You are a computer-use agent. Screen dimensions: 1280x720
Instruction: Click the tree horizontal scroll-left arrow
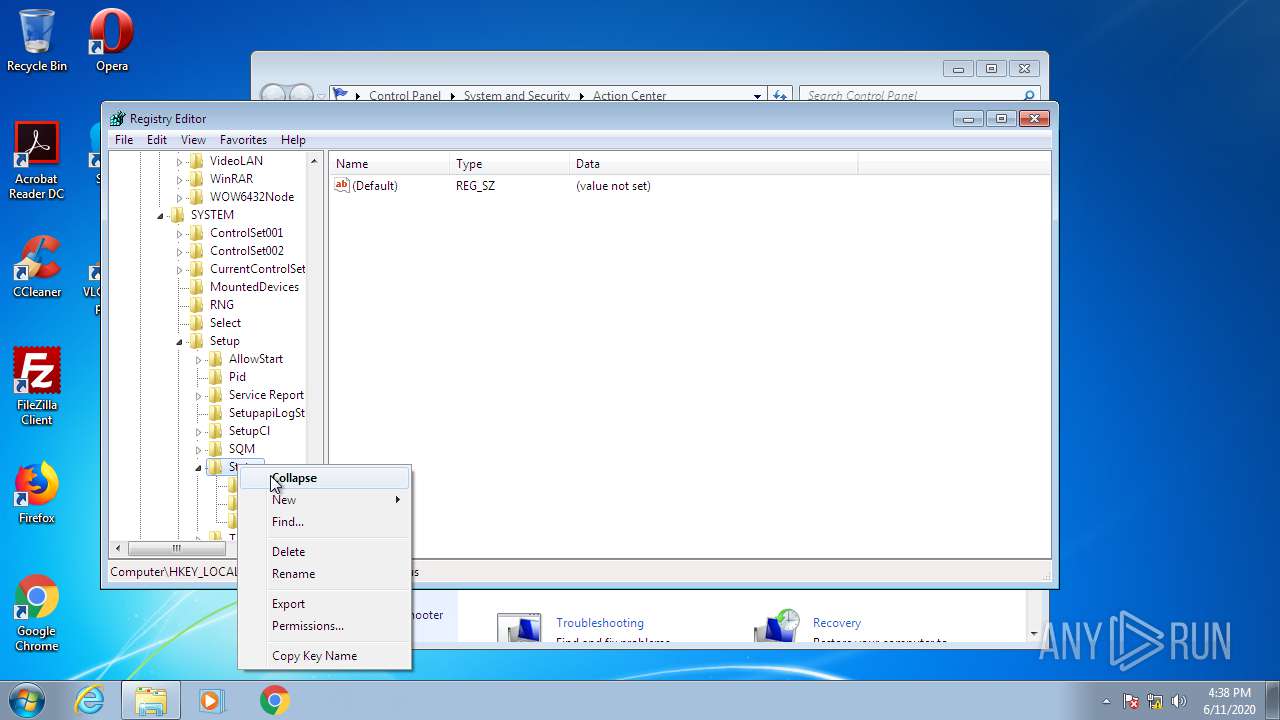click(x=118, y=548)
